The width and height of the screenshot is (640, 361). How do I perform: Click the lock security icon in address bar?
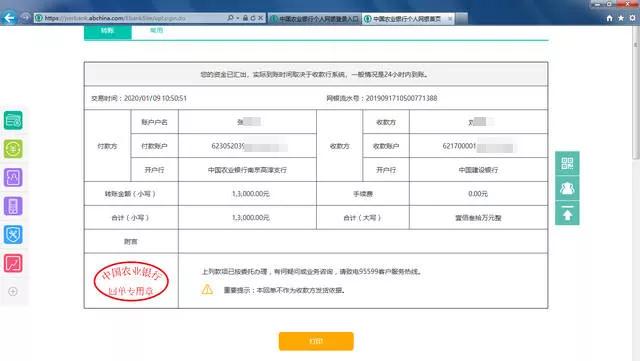[x=245, y=18]
